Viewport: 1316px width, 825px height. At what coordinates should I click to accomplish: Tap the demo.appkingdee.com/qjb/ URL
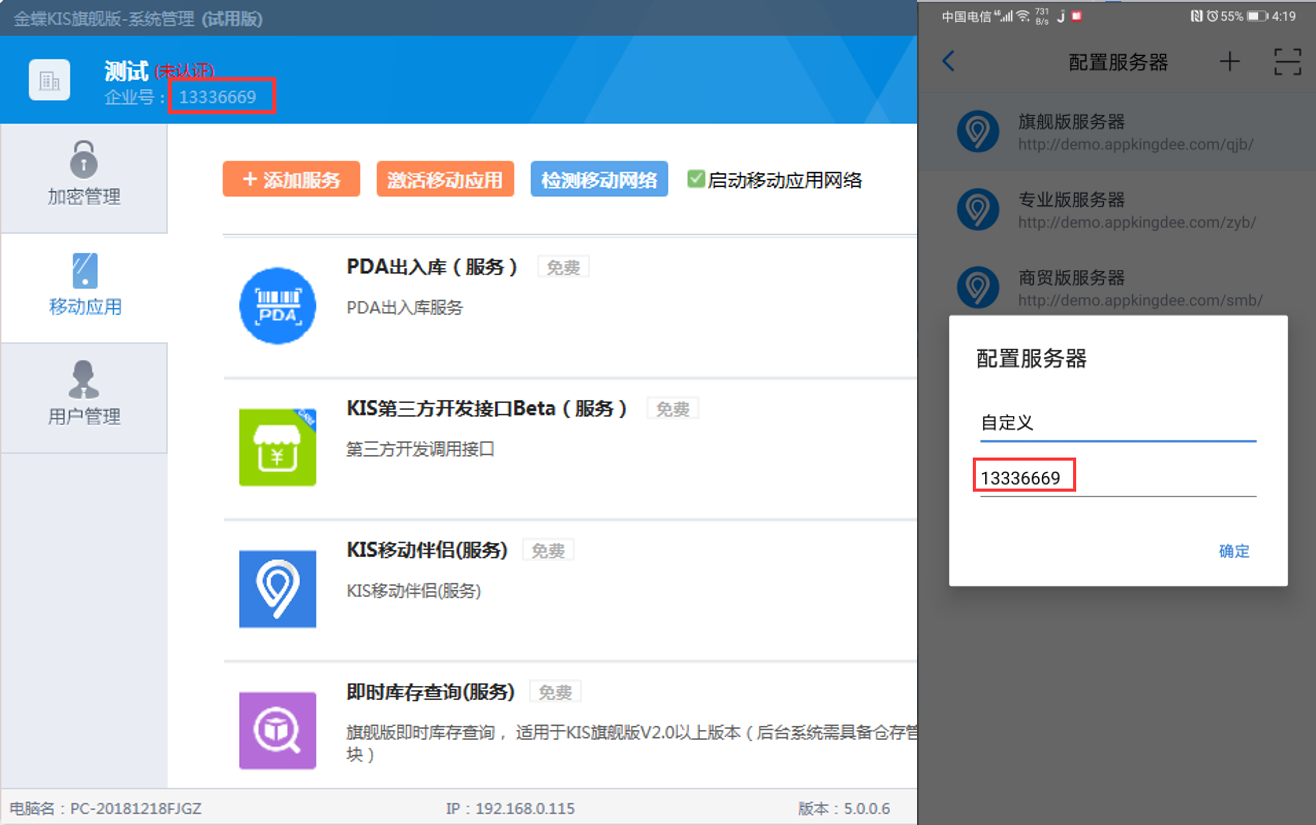[x=1136, y=144]
